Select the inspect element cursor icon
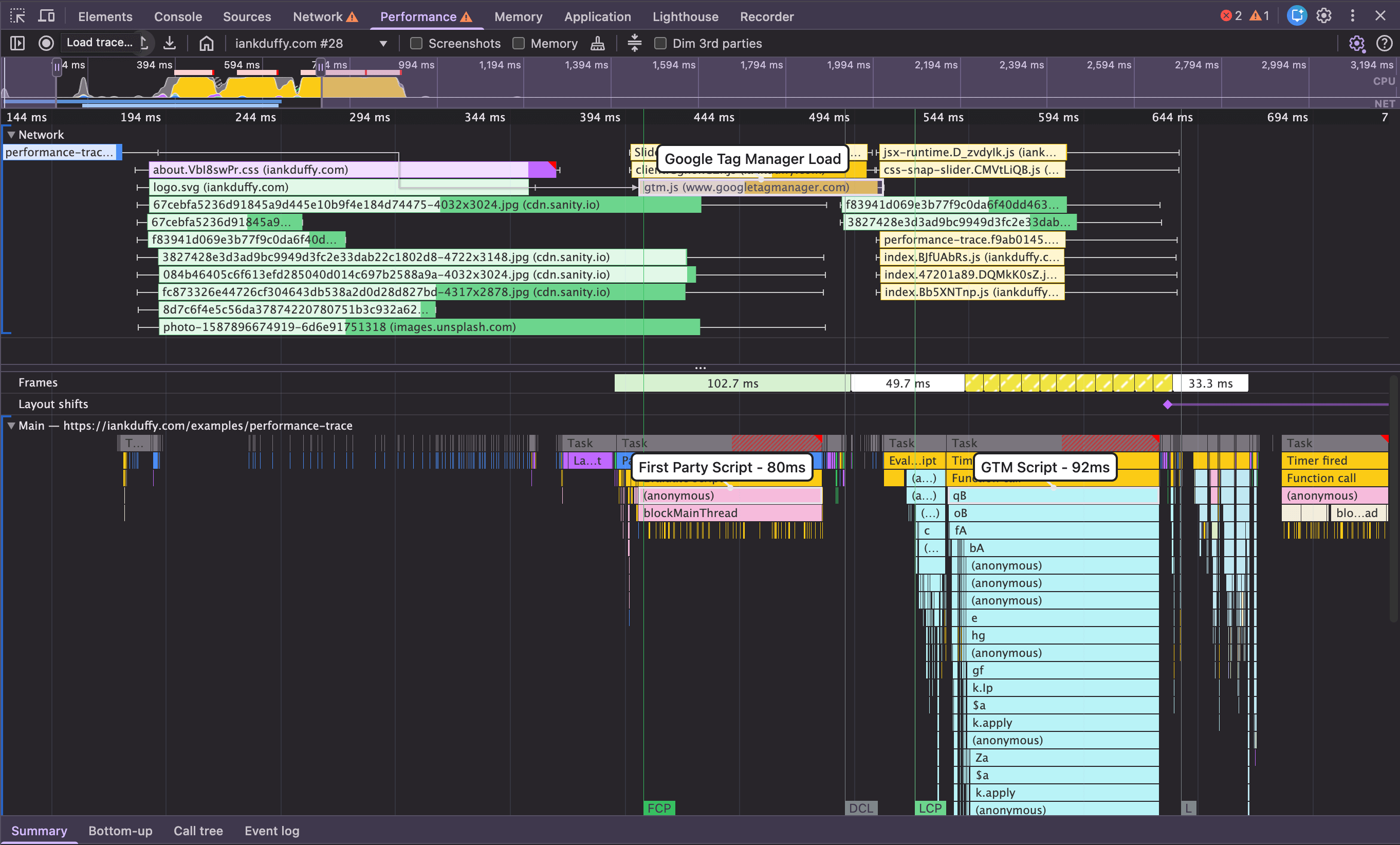This screenshot has height=845, width=1400. [x=17, y=16]
